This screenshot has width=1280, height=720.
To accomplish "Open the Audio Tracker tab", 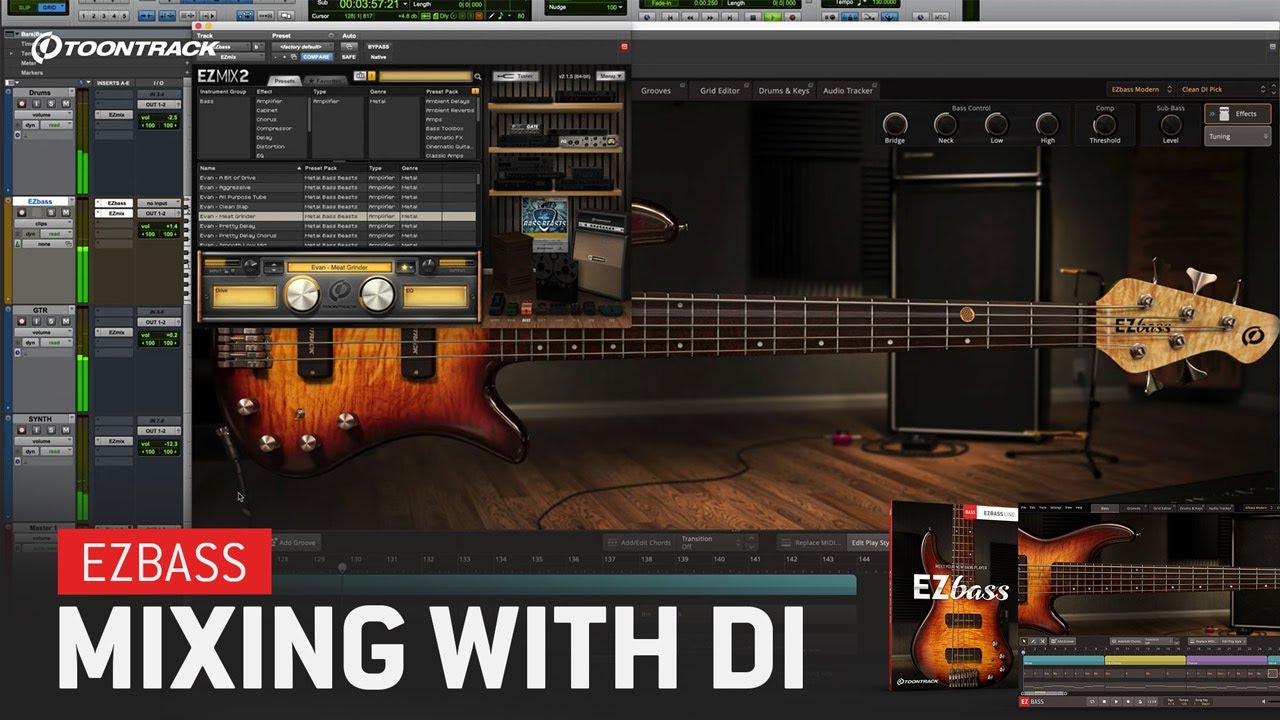I will pos(848,90).
